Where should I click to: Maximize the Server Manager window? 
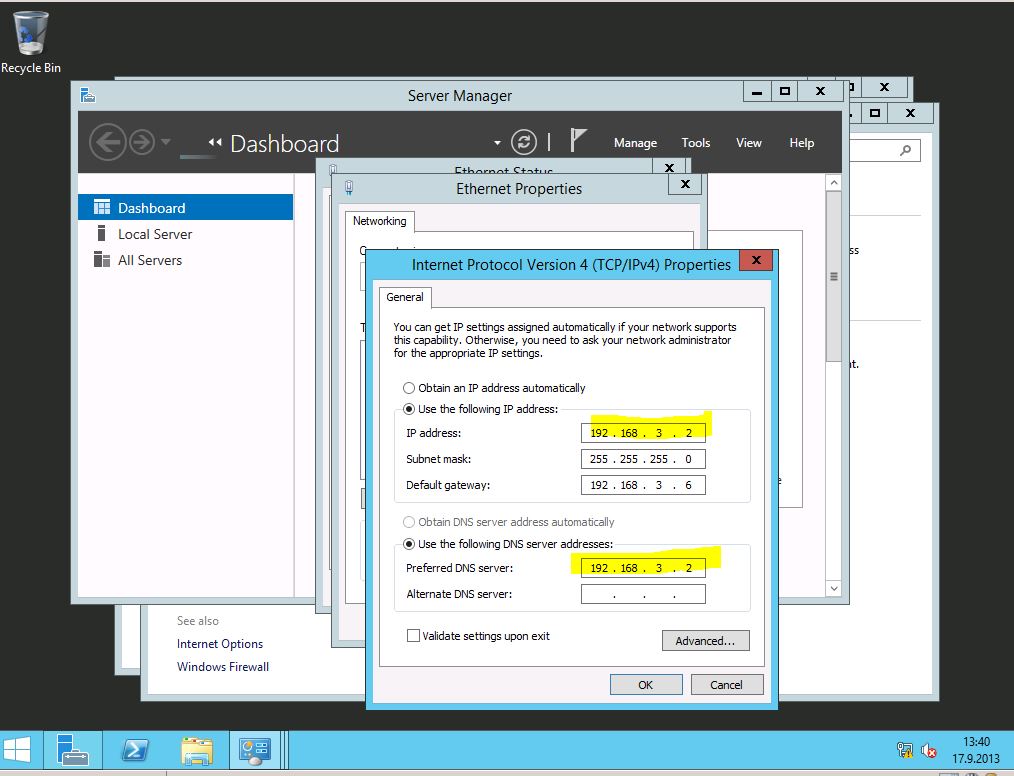(784, 91)
